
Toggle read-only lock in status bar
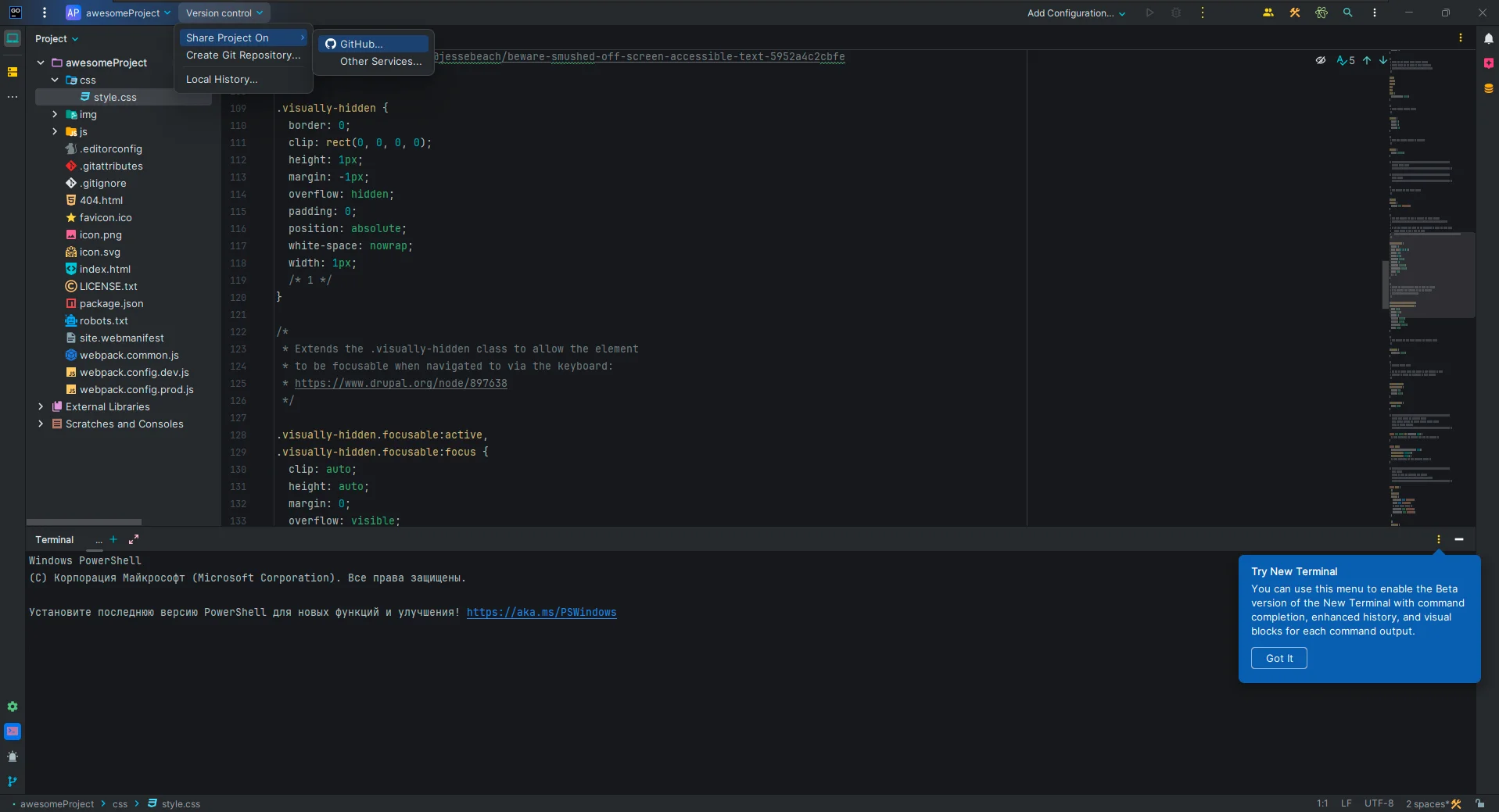[1479, 803]
